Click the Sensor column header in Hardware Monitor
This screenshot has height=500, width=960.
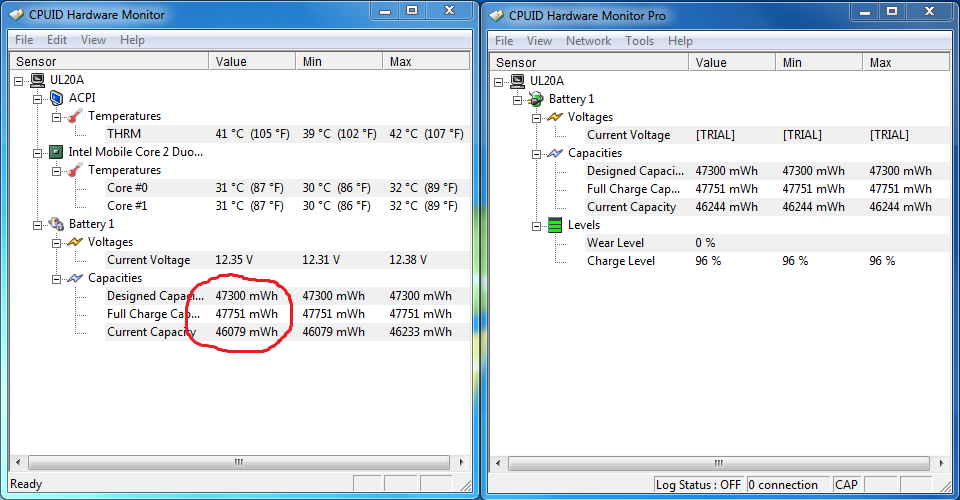click(x=110, y=61)
